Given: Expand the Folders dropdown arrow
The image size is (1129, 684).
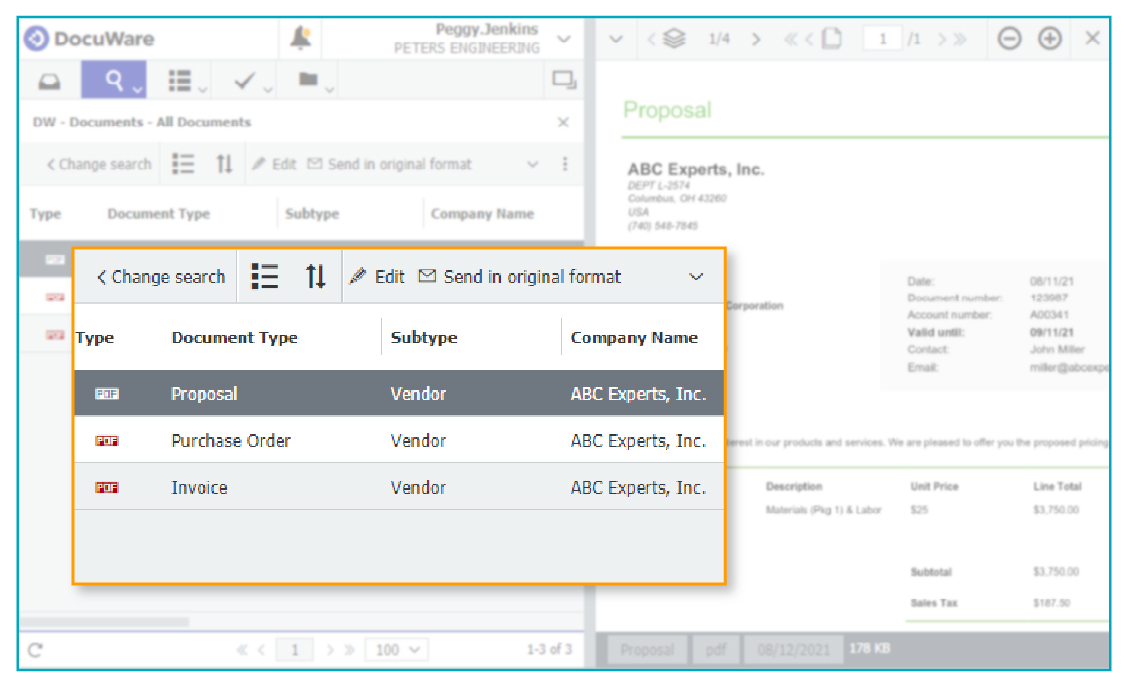Looking at the screenshot, I should click(330, 89).
